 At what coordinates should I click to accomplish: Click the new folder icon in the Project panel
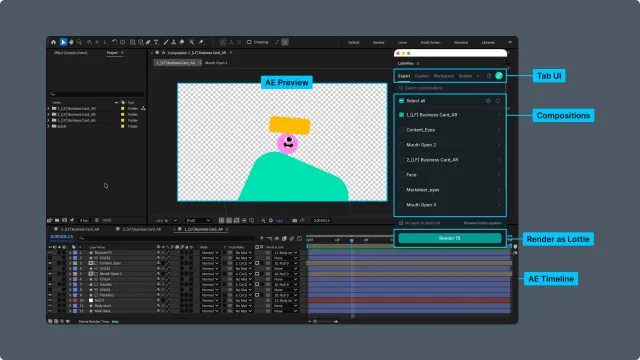click(57, 220)
